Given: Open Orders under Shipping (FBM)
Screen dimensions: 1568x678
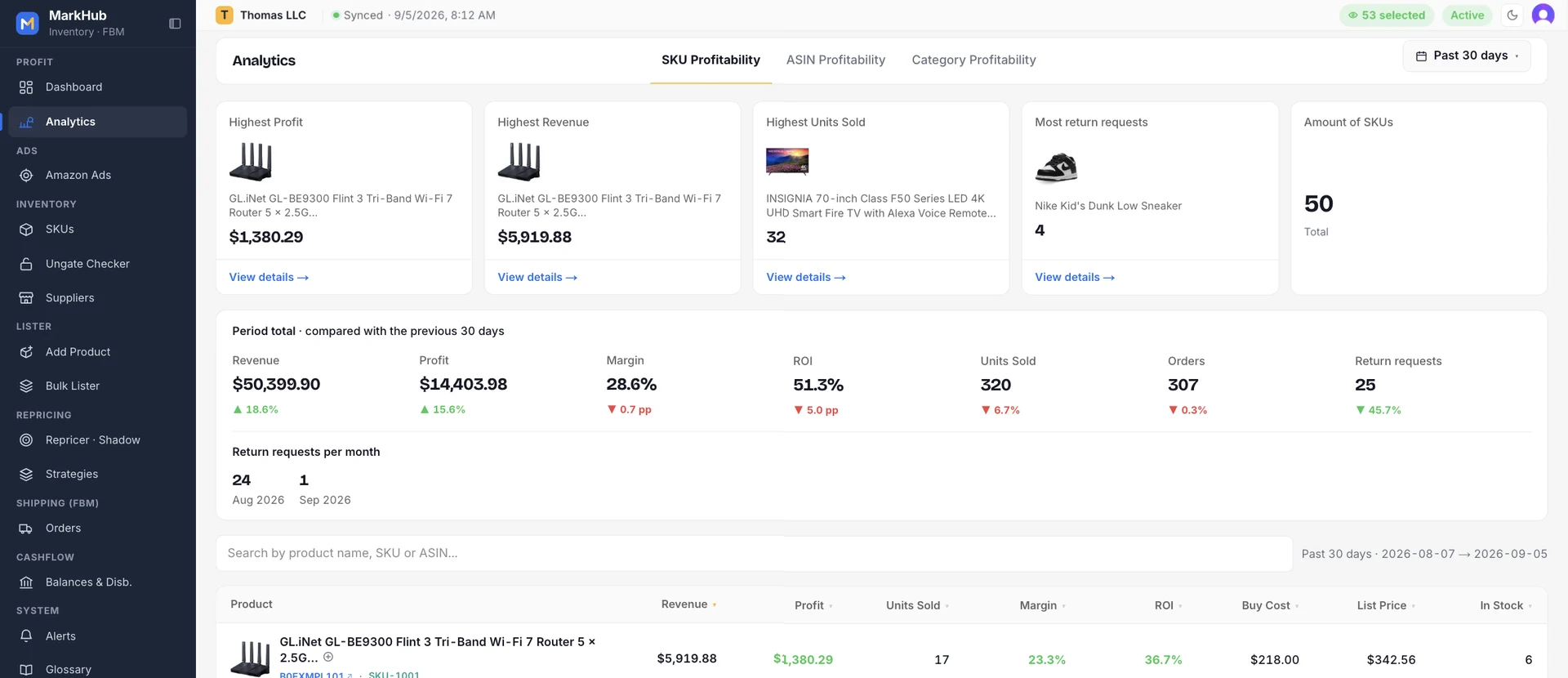Looking at the screenshot, I should point(97,529).
